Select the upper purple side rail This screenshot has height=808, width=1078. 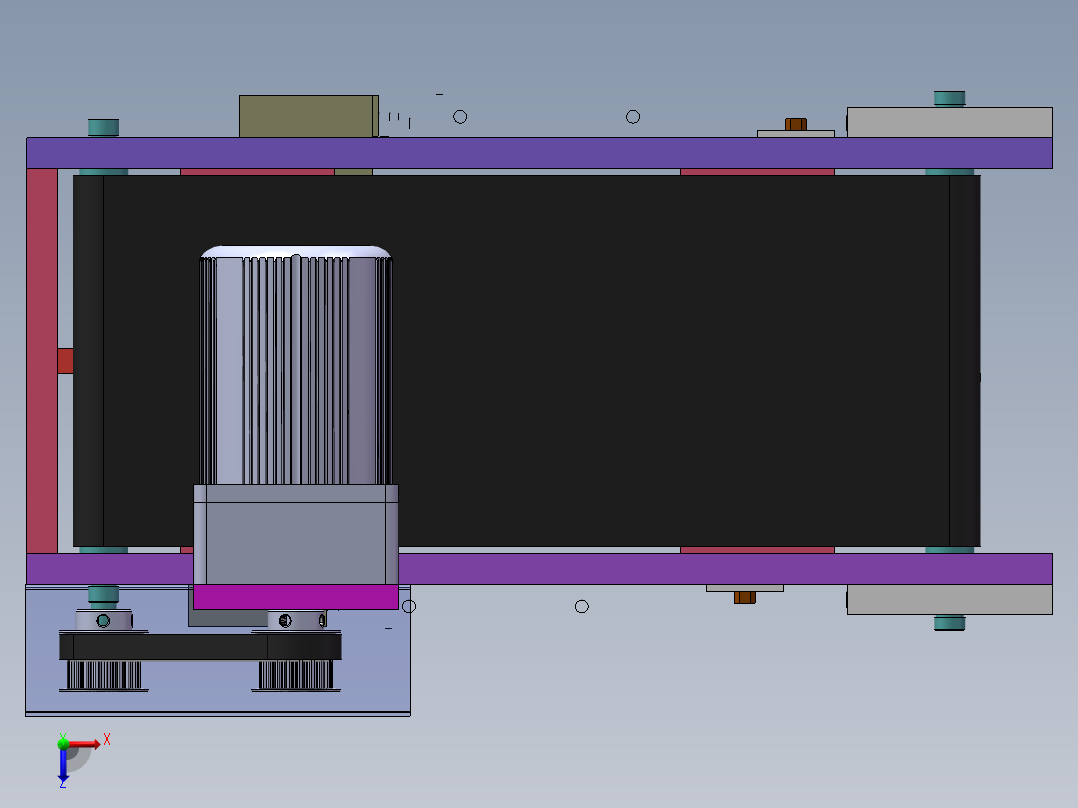pos(539,153)
